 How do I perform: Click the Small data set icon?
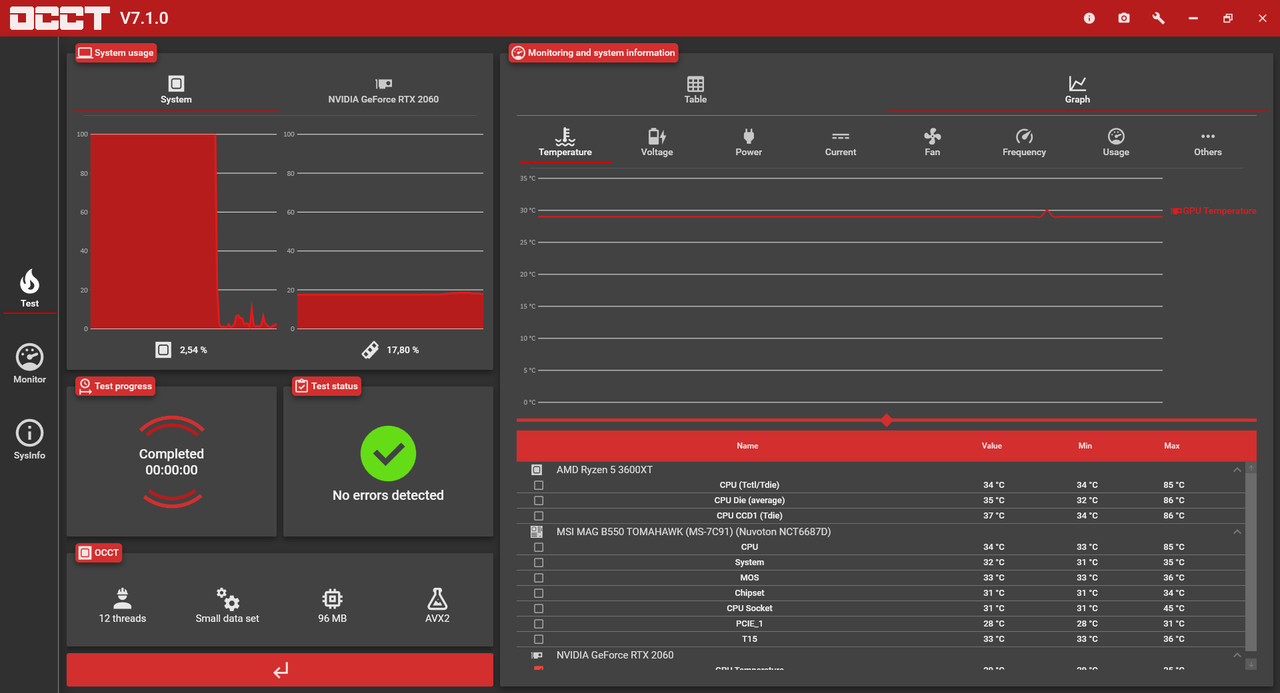(228, 598)
